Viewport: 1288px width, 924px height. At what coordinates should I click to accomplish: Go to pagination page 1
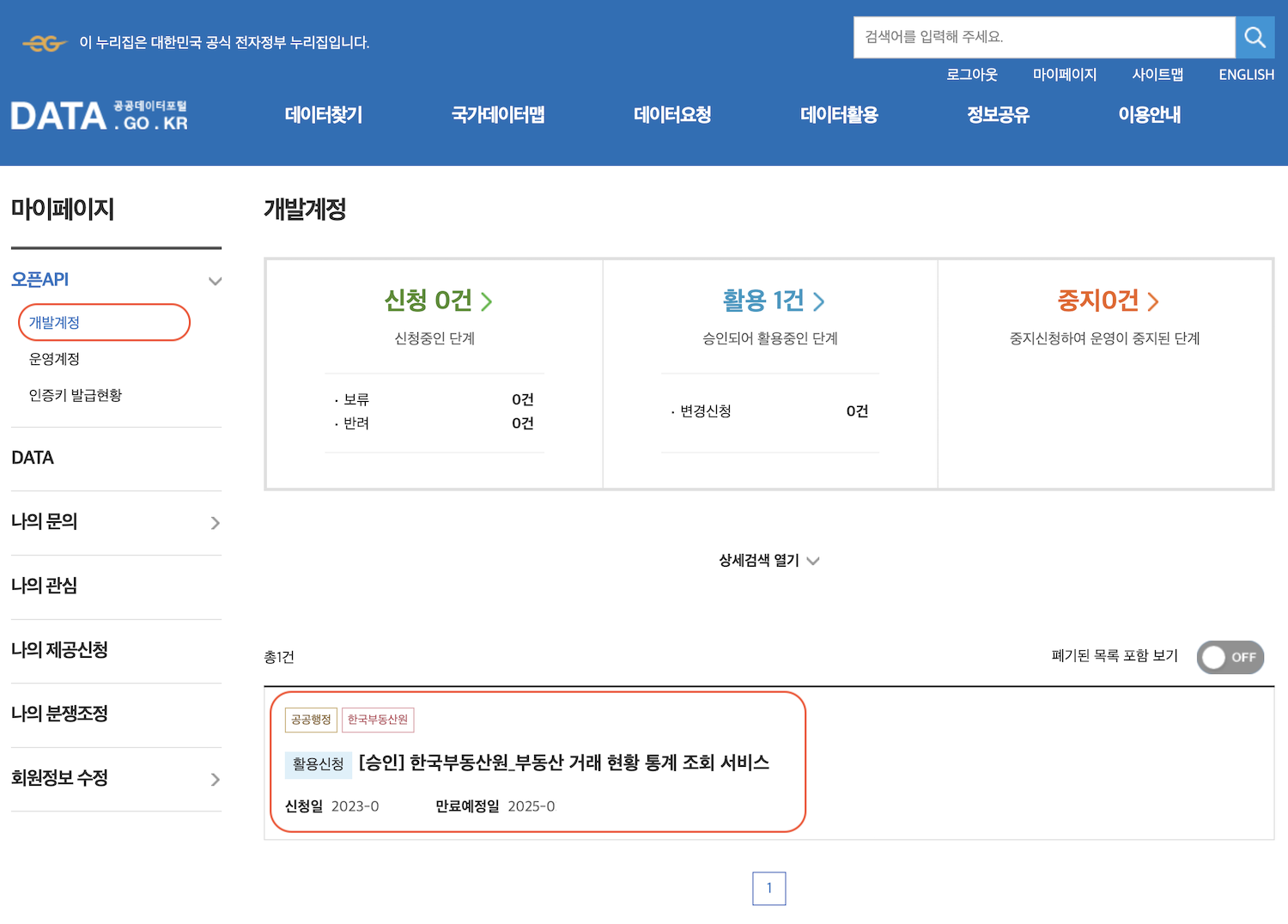coord(769,888)
